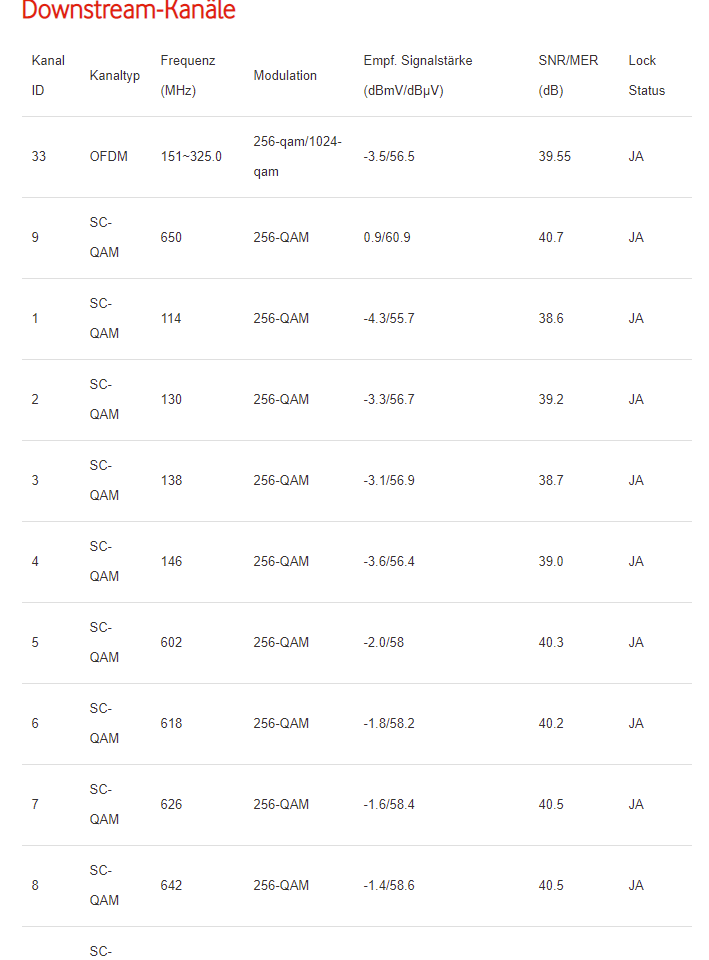Select the OFDM channel type cell

[x=108, y=157]
